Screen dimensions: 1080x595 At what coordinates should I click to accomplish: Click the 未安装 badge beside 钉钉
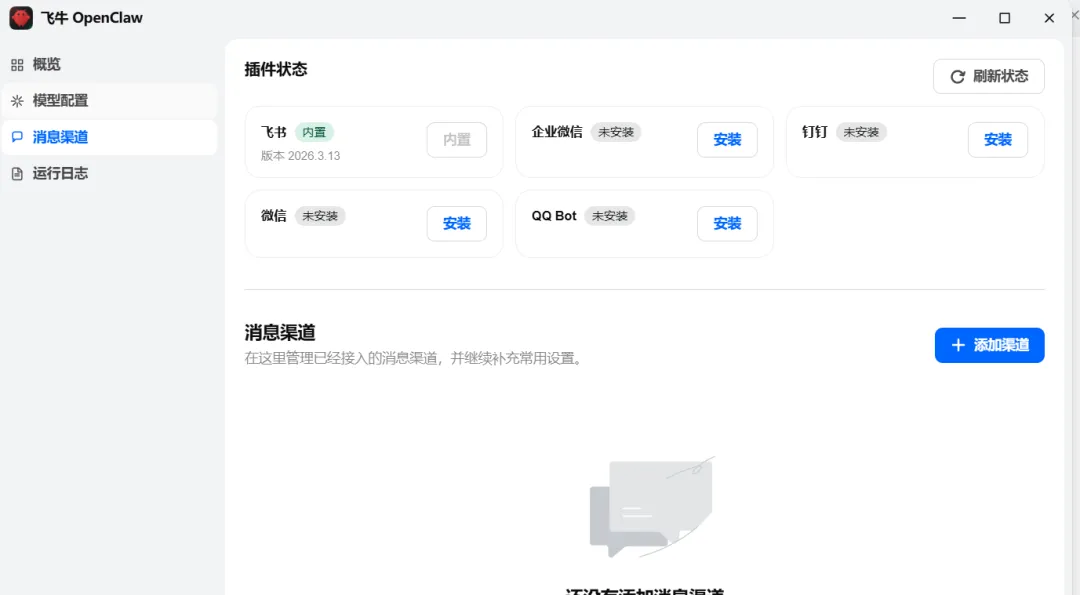pos(861,132)
